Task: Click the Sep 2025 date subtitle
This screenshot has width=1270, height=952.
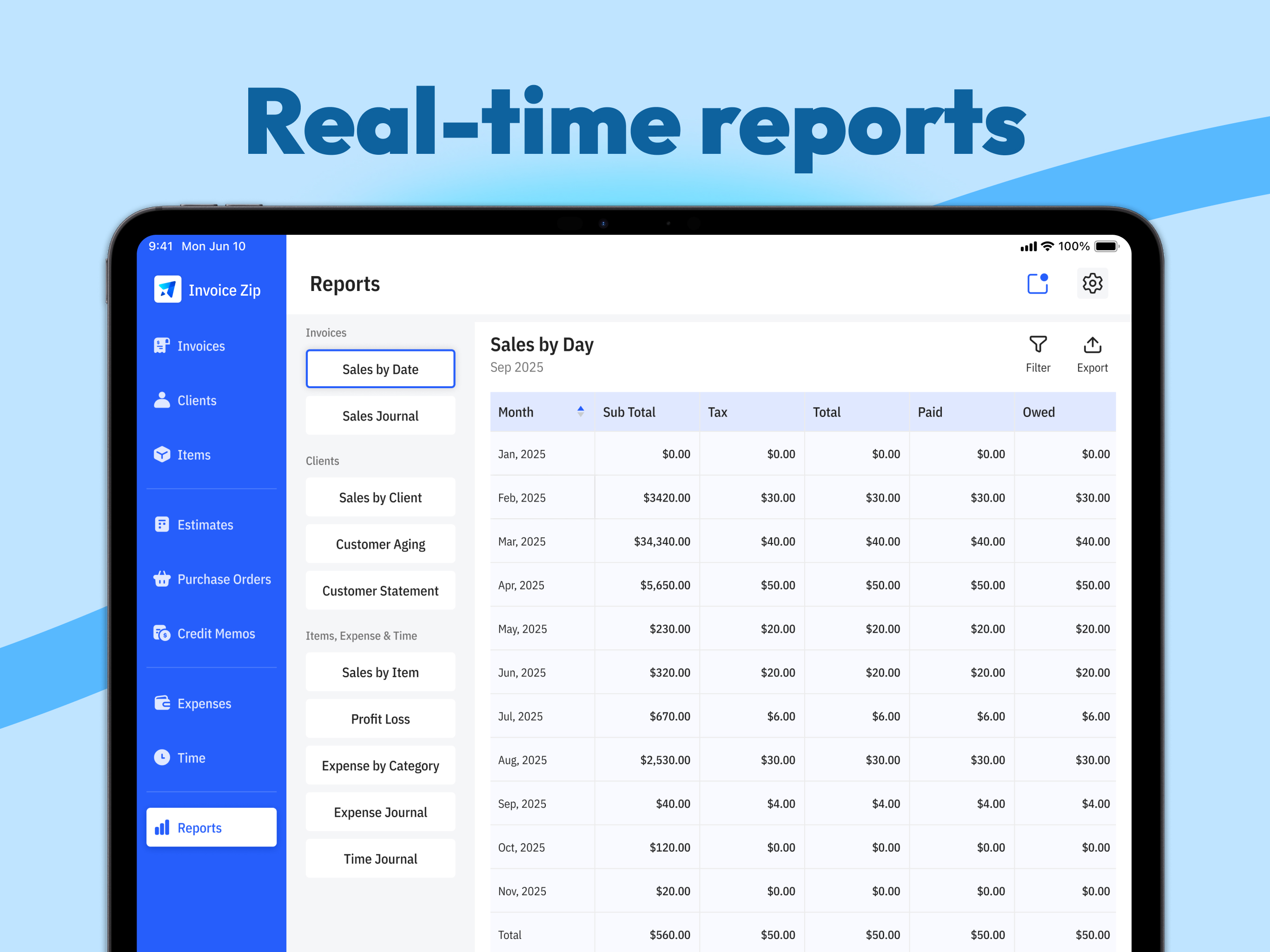Action: click(516, 367)
